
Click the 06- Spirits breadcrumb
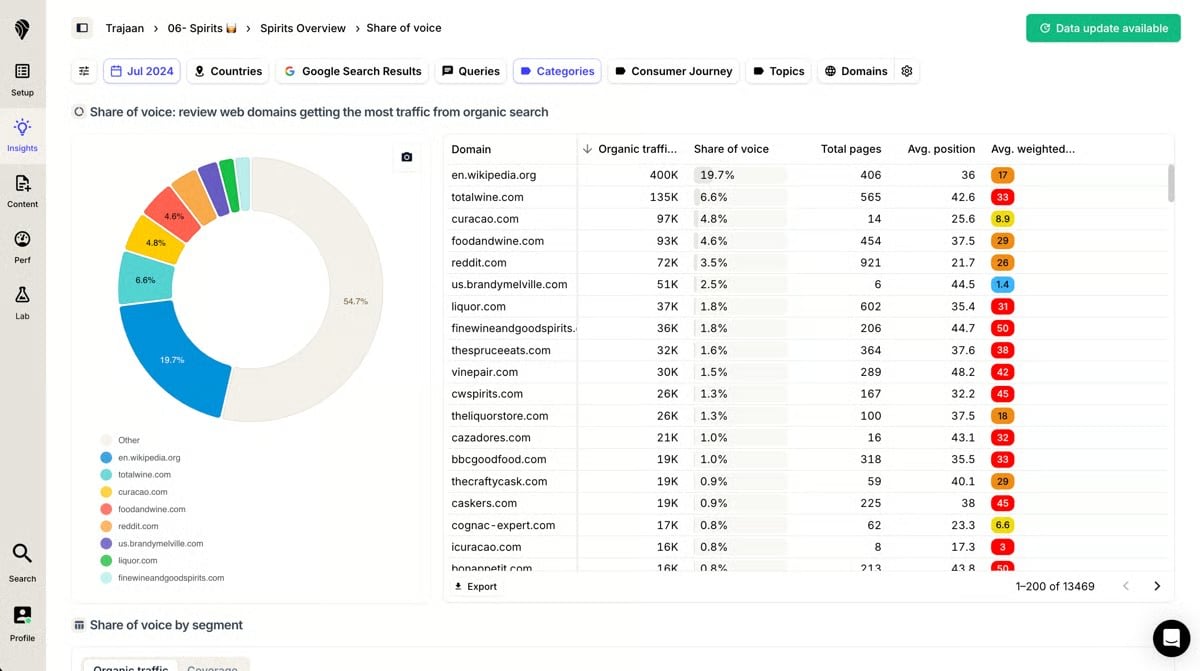[x=203, y=28]
